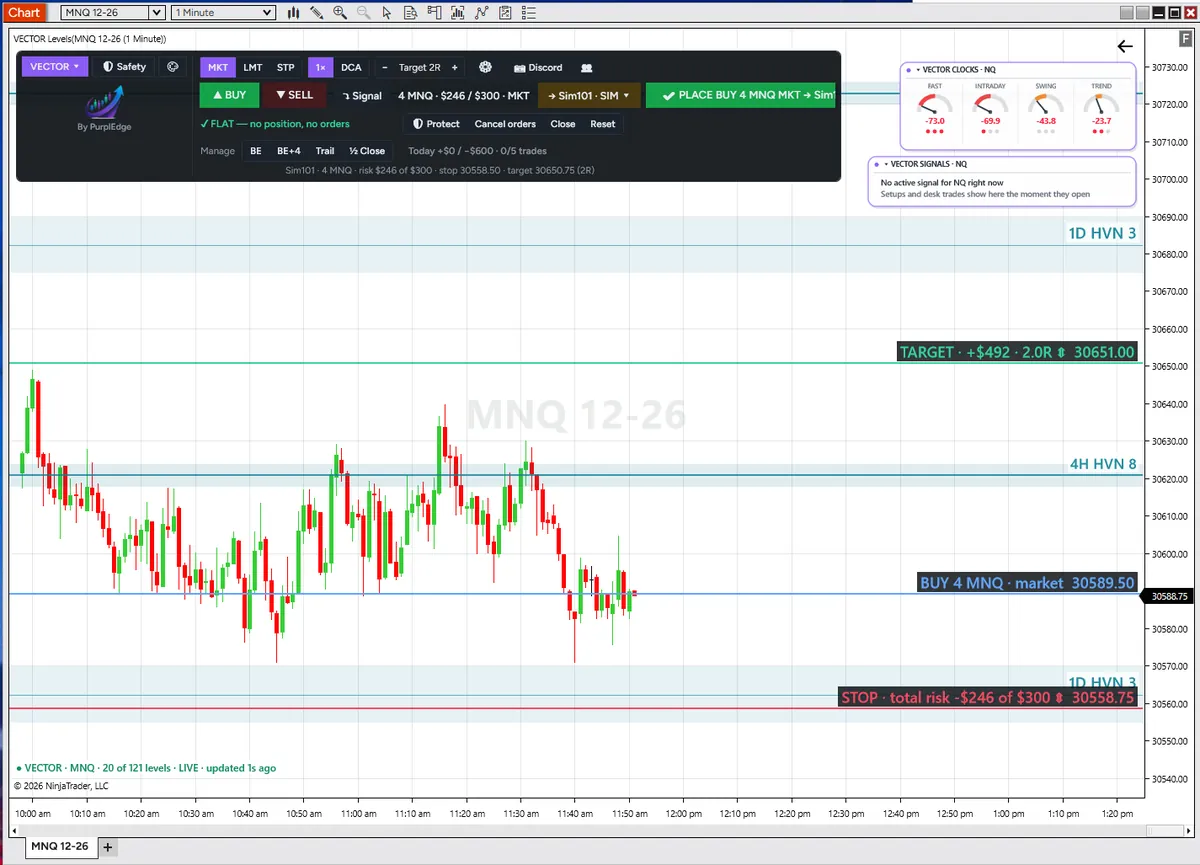The image size is (1200, 865).
Task: Select the MKT order type
Action: pyautogui.click(x=218, y=68)
